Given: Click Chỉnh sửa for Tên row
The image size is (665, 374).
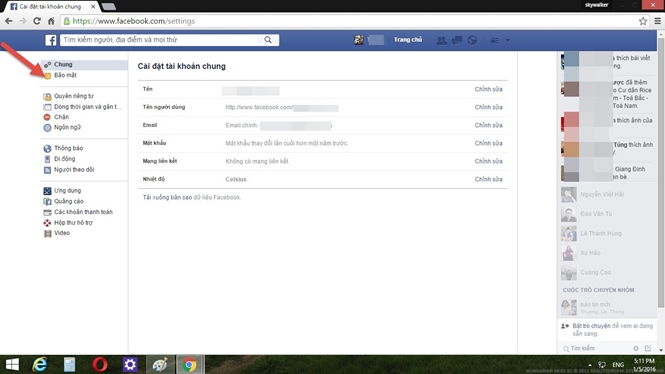Looking at the screenshot, I should [489, 89].
